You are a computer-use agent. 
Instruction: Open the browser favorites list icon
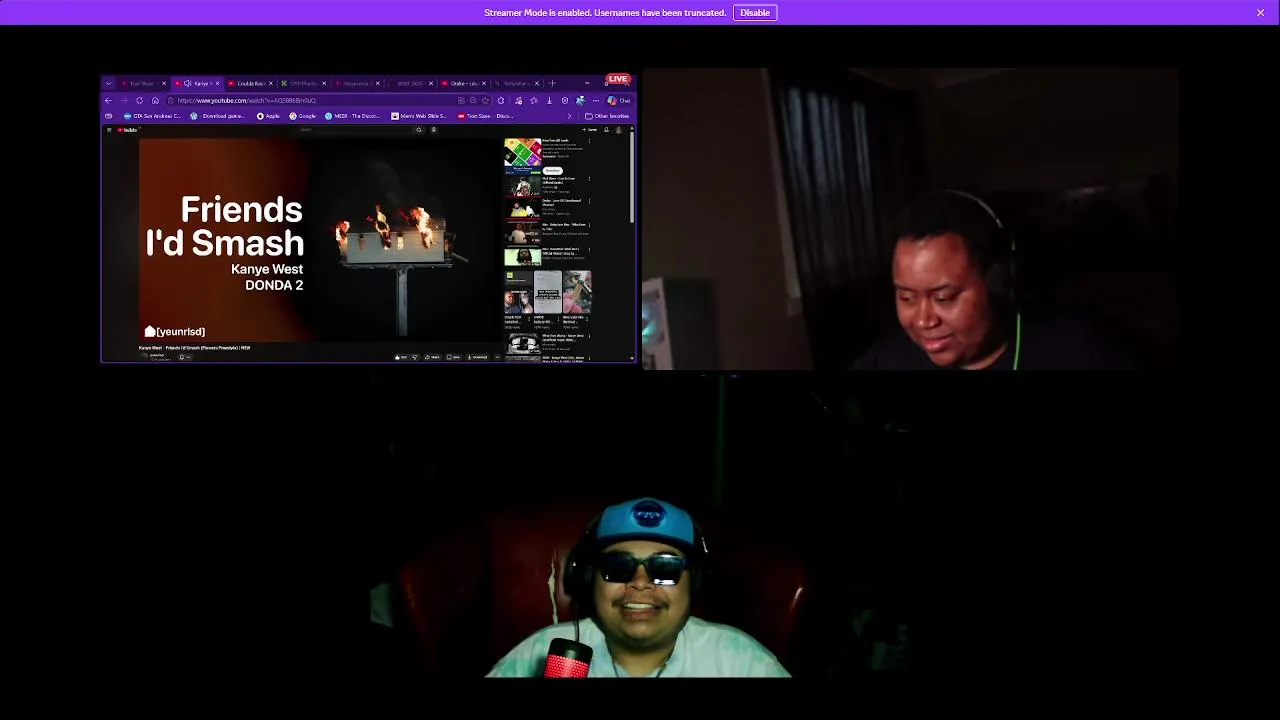pyautogui.click(x=534, y=100)
